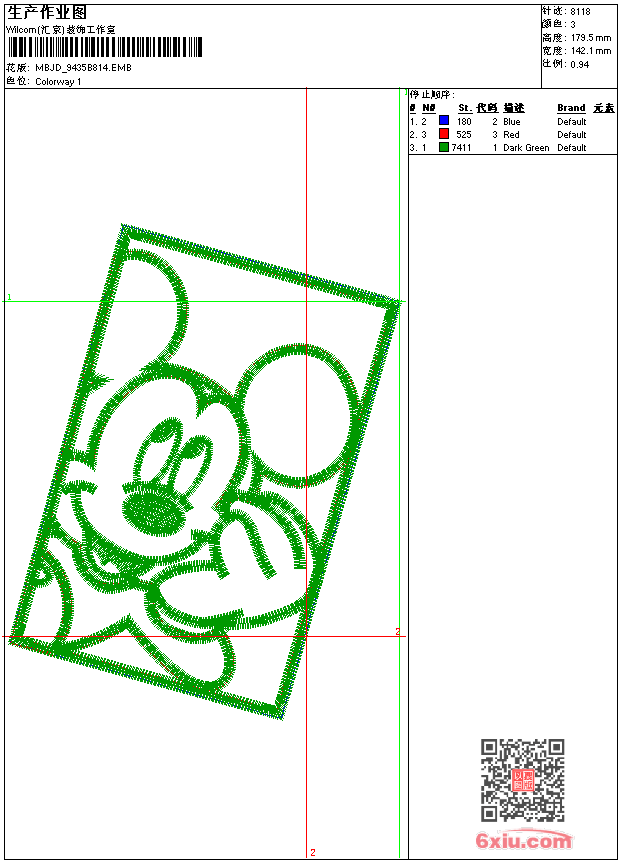Select the 'Dark Green' description text

(526, 148)
